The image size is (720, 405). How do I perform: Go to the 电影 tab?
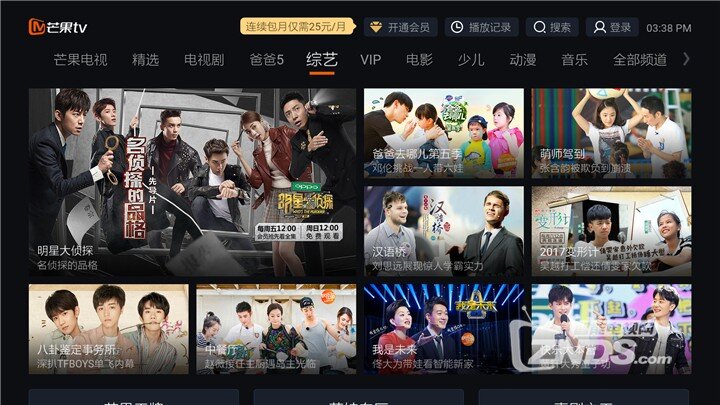click(419, 60)
